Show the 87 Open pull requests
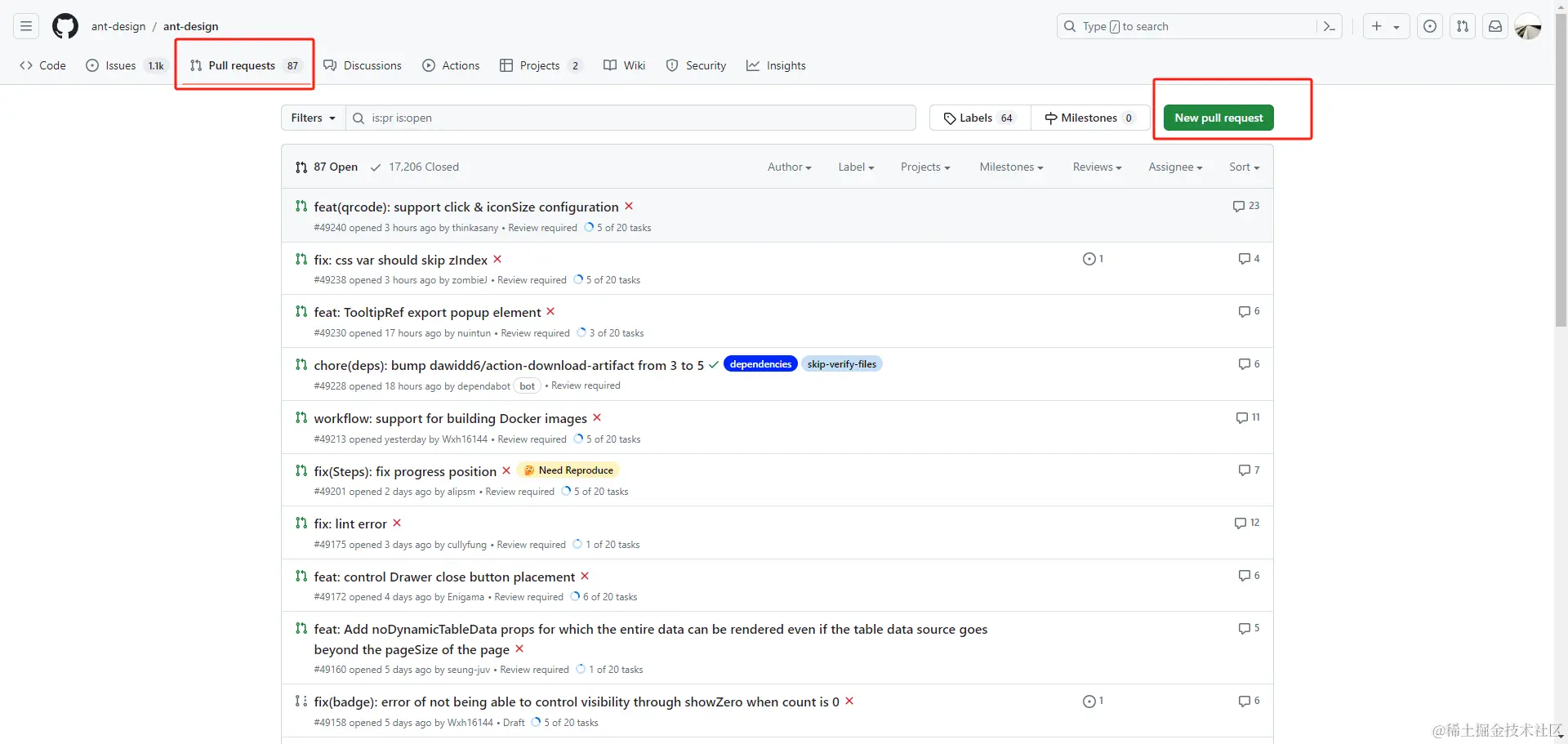Image resolution: width=1568 pixels, height=744 pixels. click(327, 167)
